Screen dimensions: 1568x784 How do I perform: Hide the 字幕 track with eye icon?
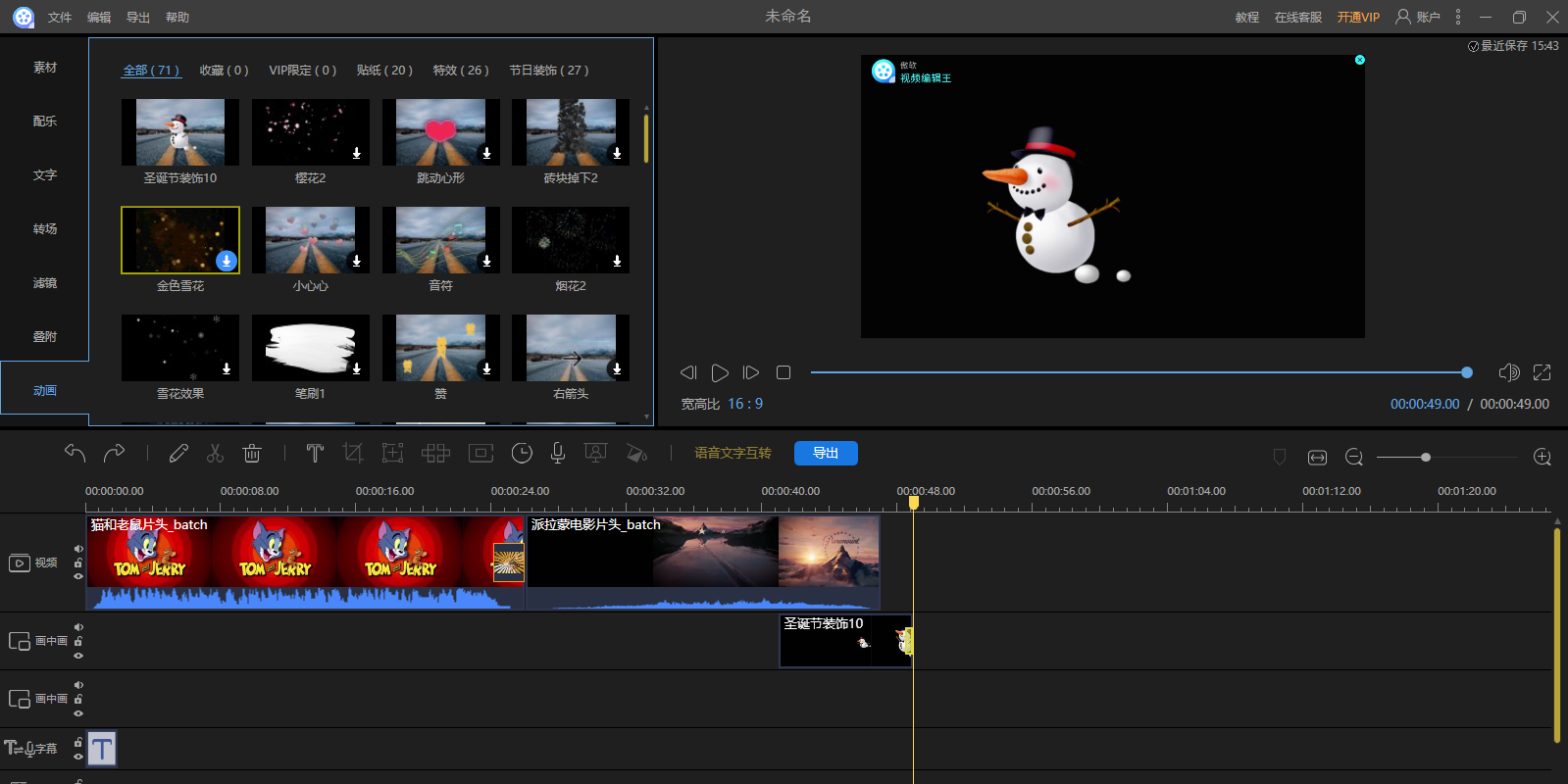pos(78,757)
